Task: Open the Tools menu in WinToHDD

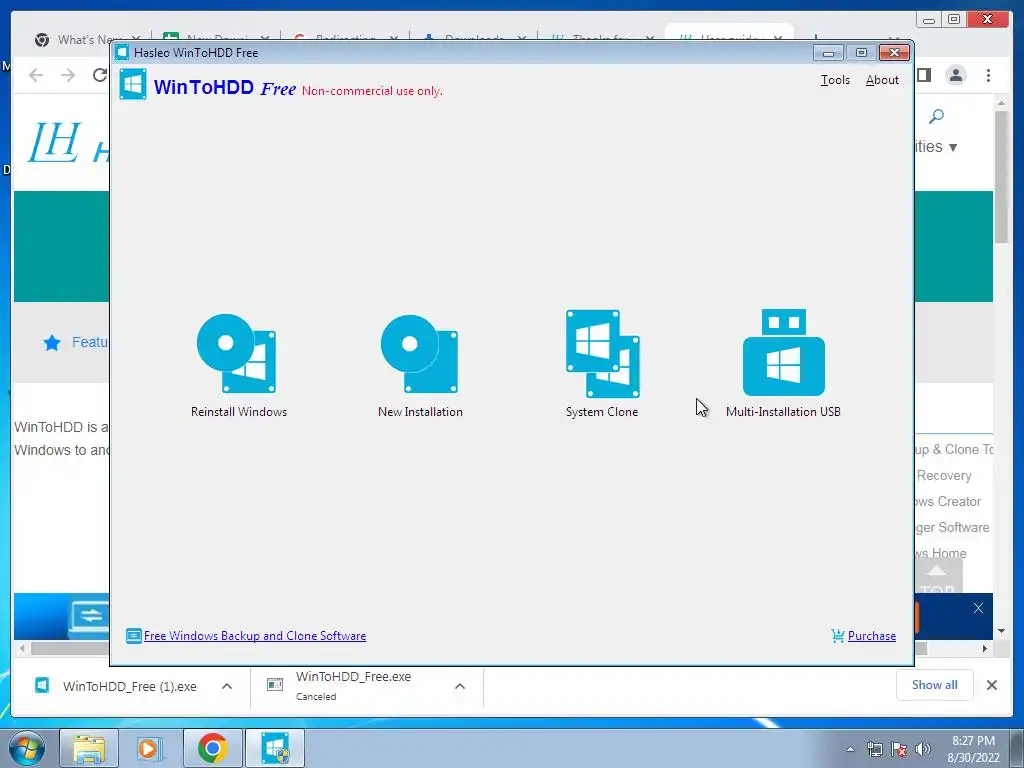Action: (x=835, y=80)
